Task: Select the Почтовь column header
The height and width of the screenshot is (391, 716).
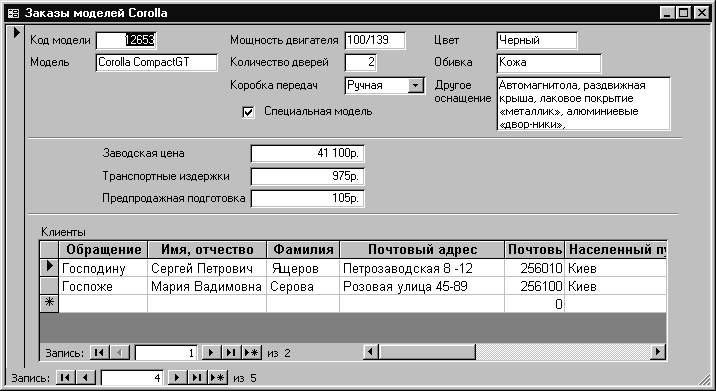Action: point(535,249)
